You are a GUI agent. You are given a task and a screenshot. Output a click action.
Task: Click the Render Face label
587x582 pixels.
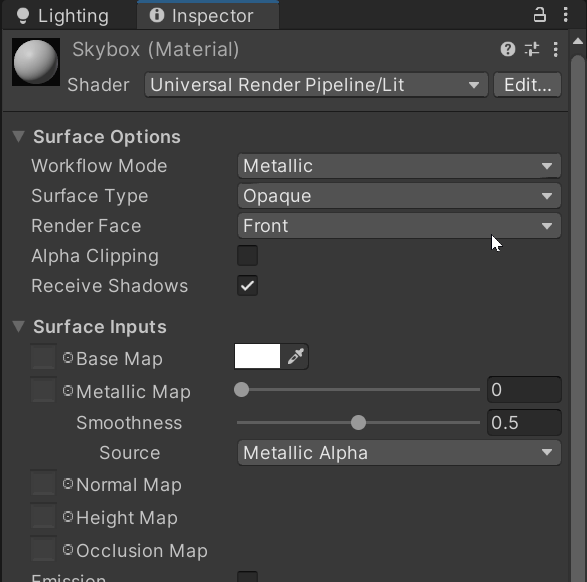pos(86,226)
